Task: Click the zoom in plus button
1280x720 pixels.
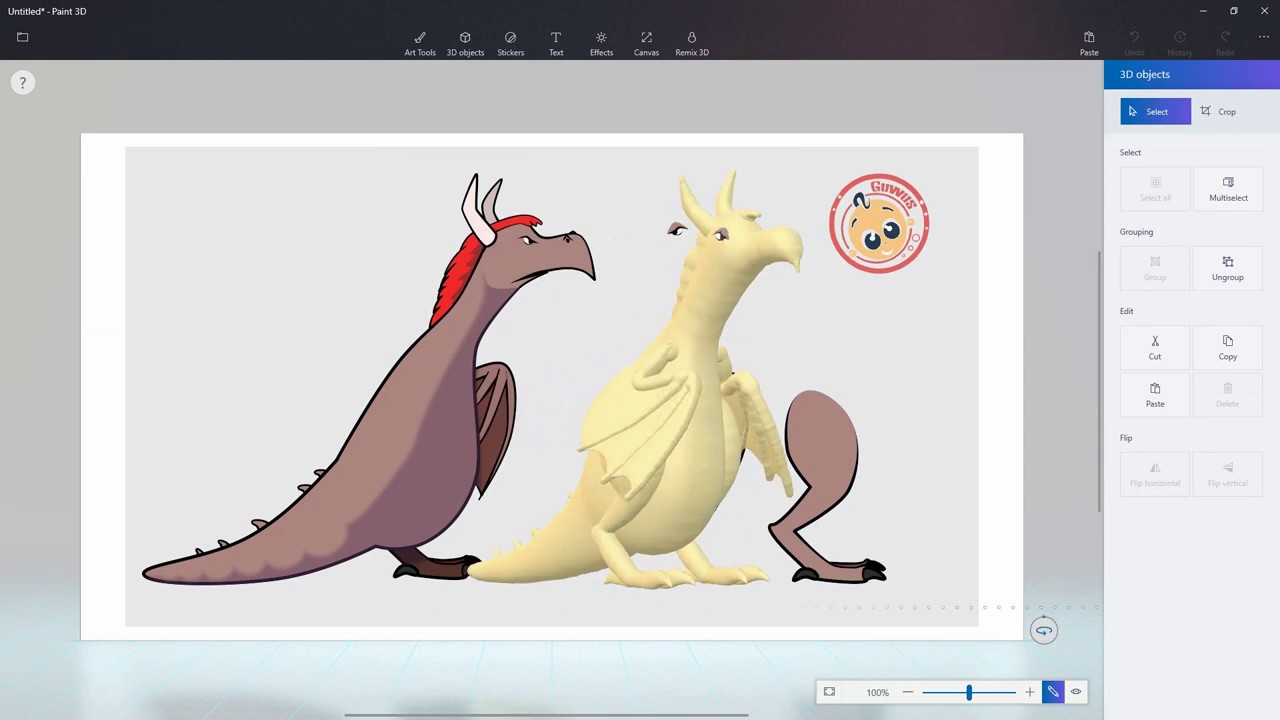Action: [1029, 692]
